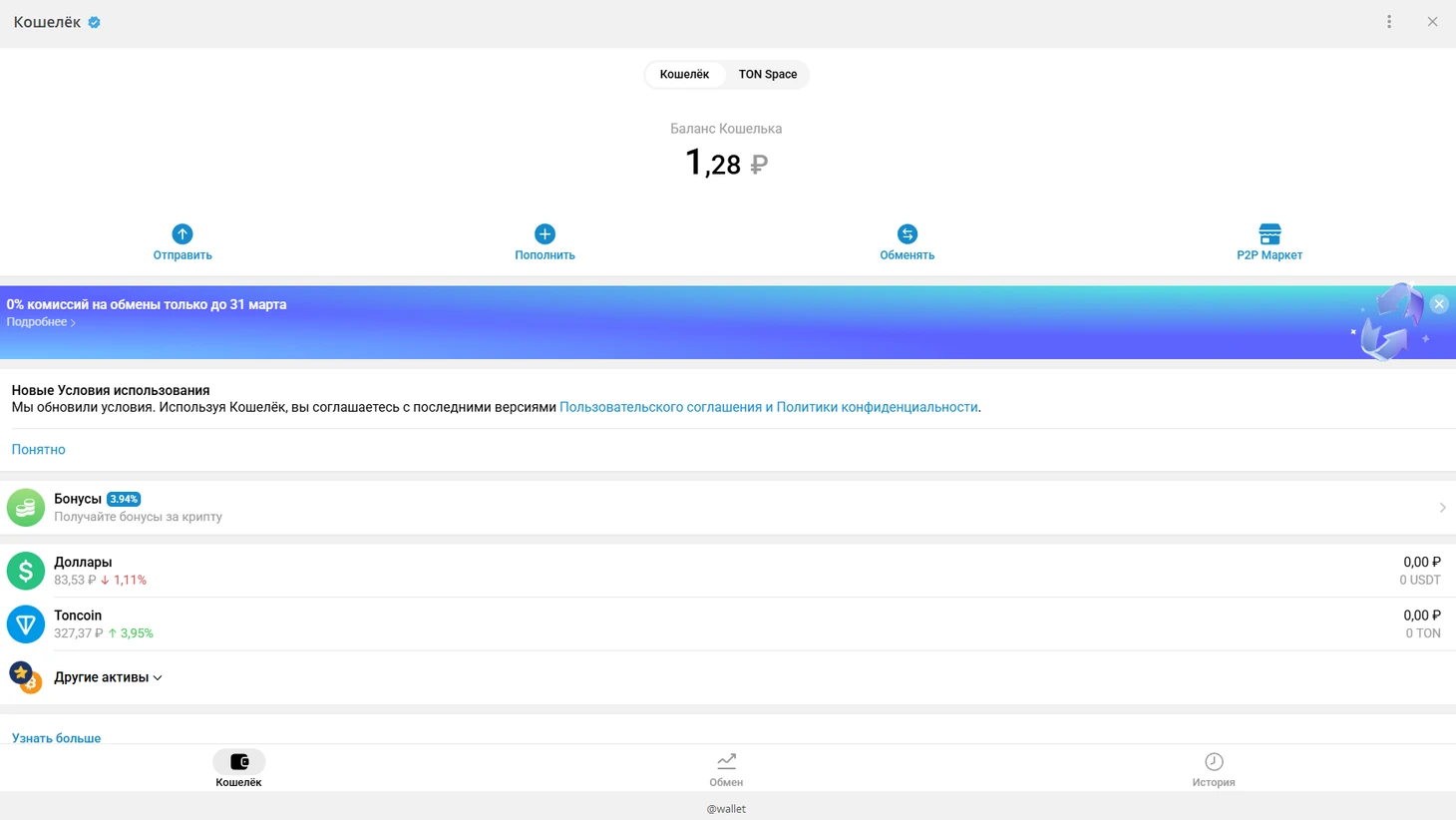The height and width of the screenshot is (820, 1456).
Task: Click the Бонусы title text
Action: click(x=78, y=499)
